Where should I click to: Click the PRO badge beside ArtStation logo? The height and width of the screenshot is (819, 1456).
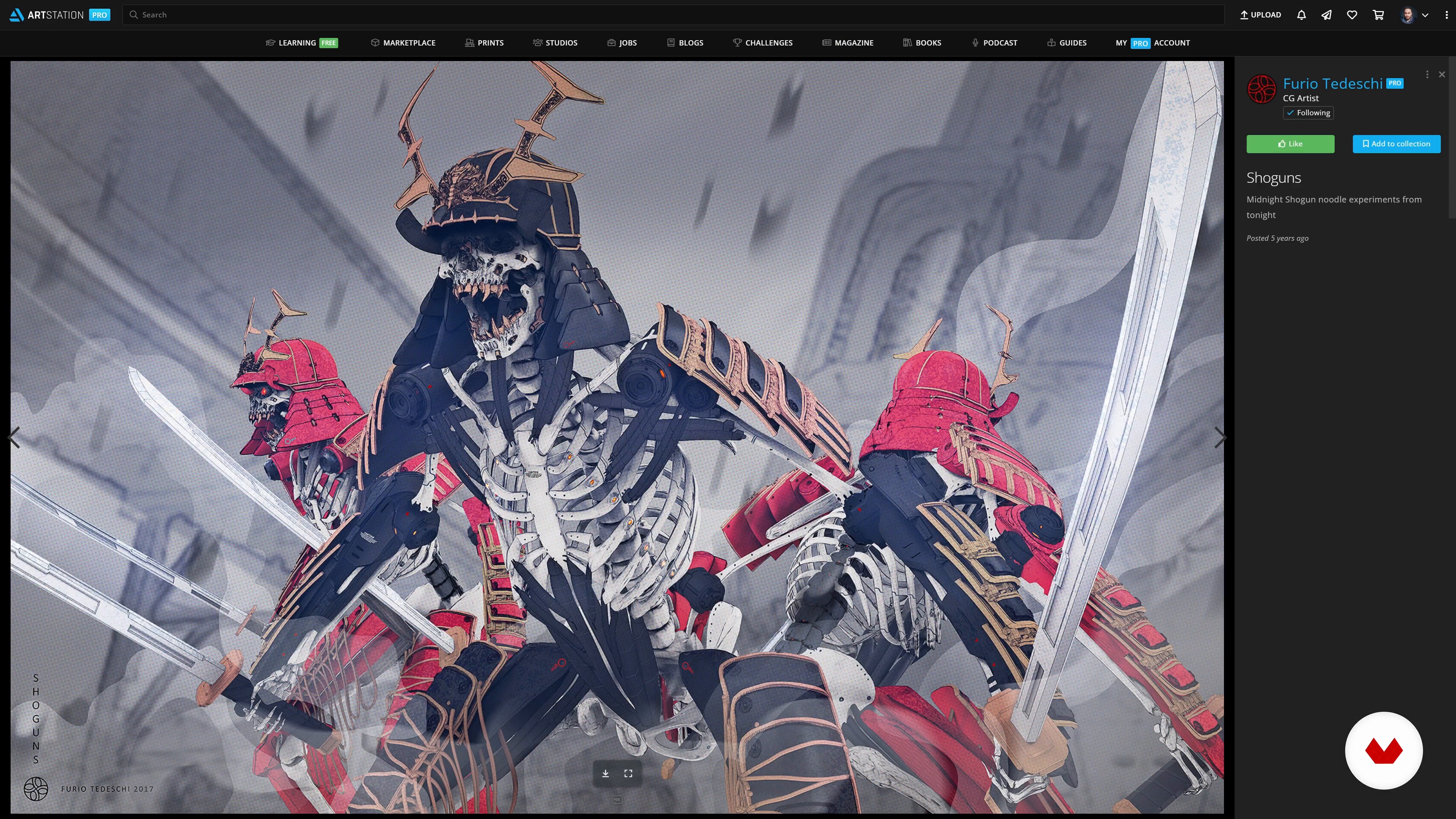[99, 15]
